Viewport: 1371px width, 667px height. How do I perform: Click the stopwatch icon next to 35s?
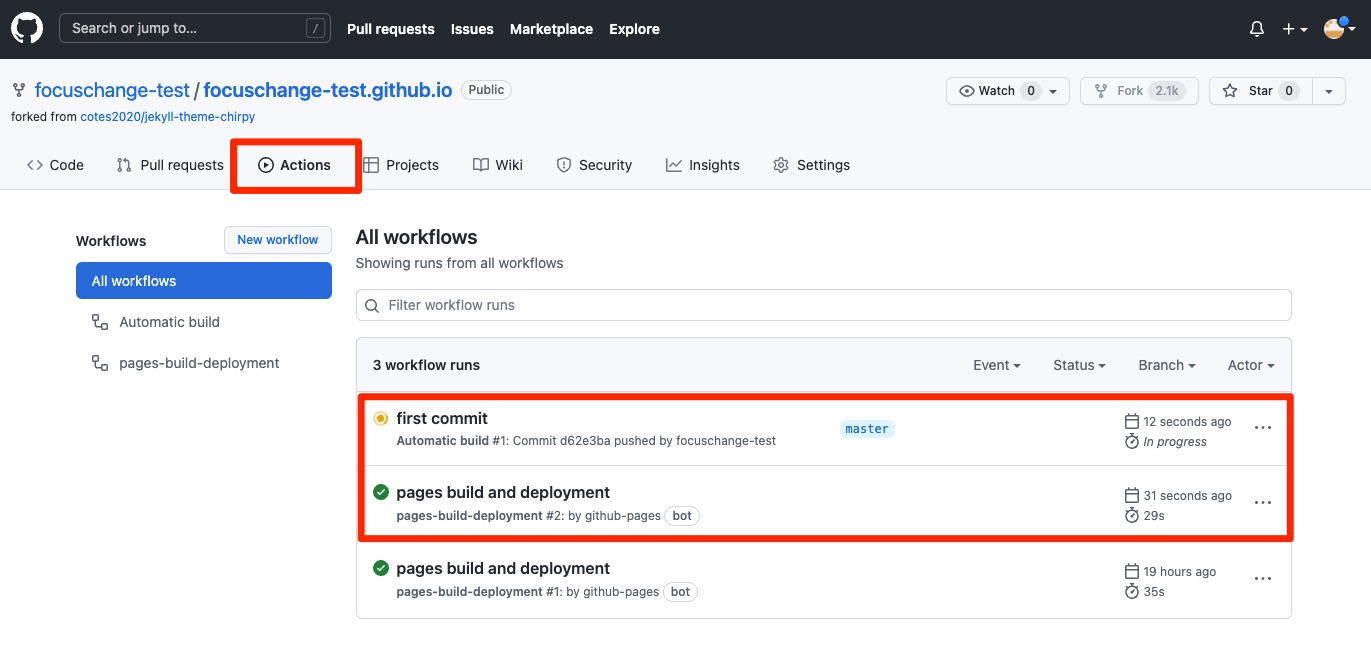coord(1132,591)
